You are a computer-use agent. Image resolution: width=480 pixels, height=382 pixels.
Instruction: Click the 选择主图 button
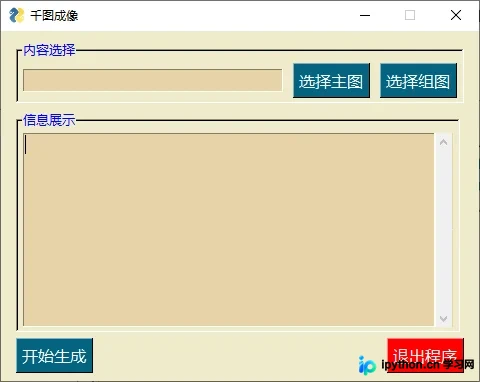point(331,81)
